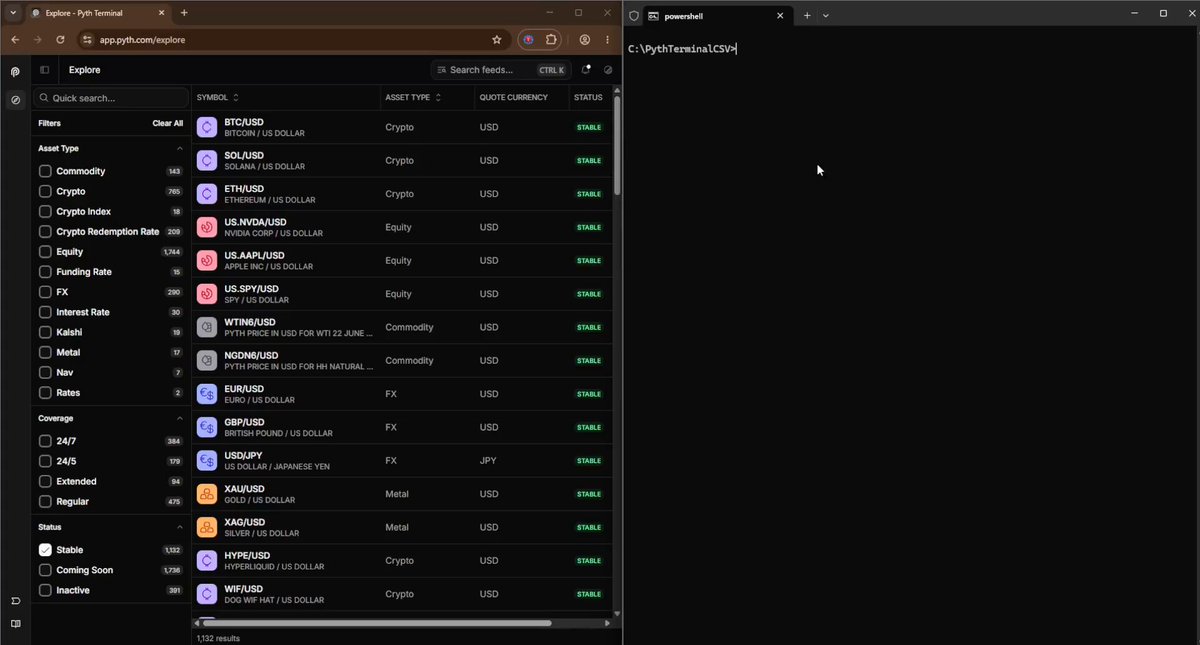Bookmark this page with the star icon
This screenshot has height=645, width=1200.
[x=497, y=40]
